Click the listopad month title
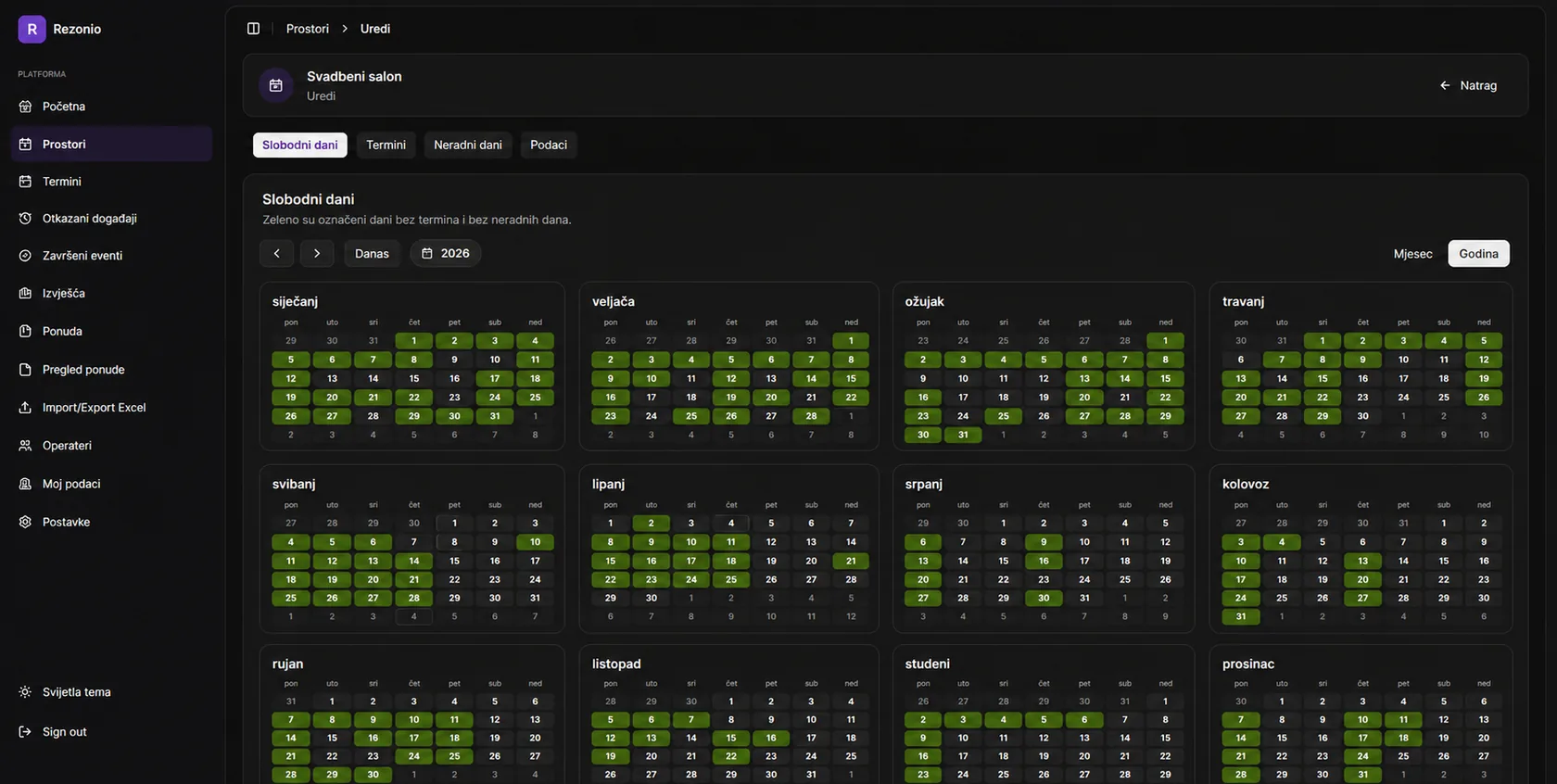 click(616, 664)
